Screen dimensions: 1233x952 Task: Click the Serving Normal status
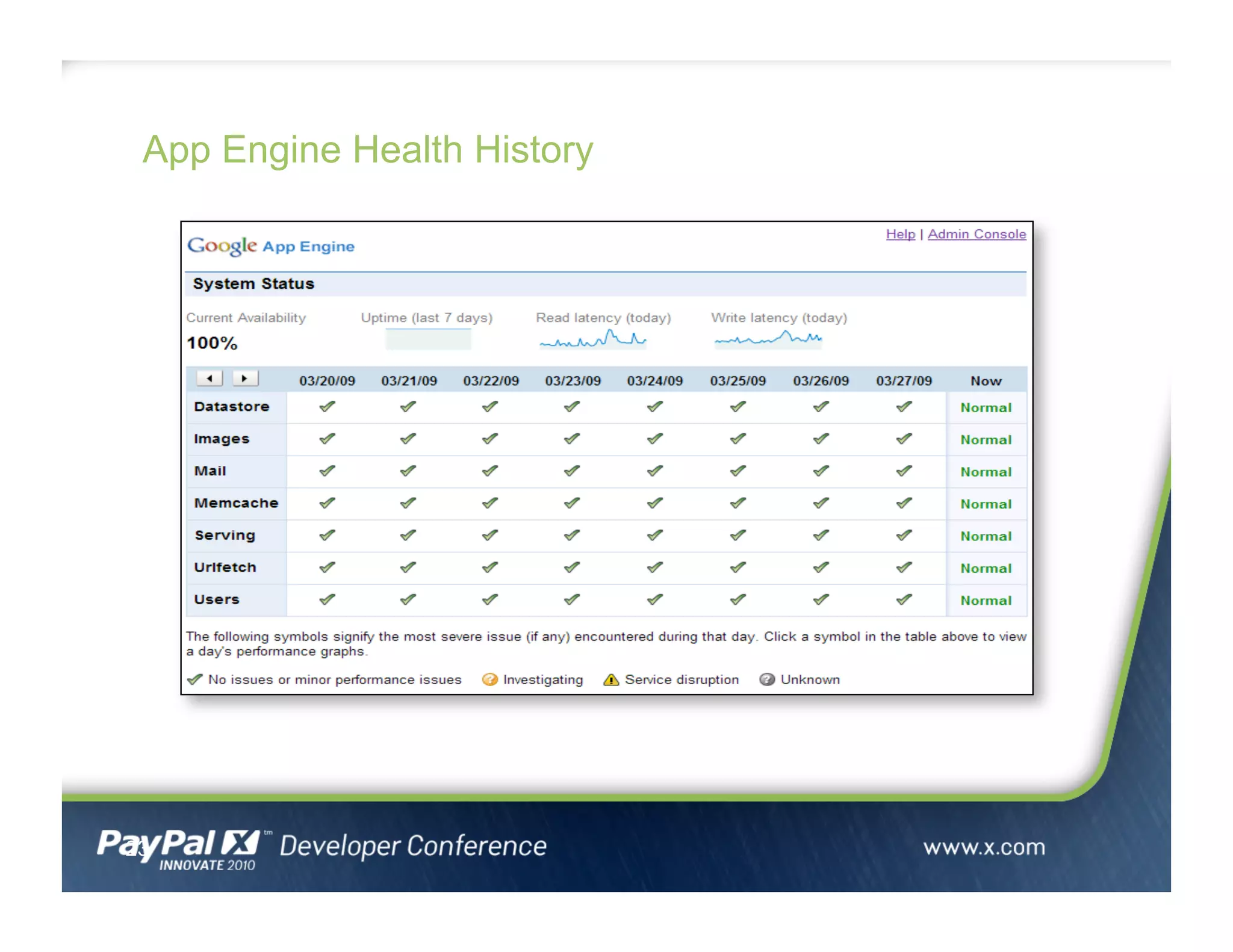coord(986,536)
